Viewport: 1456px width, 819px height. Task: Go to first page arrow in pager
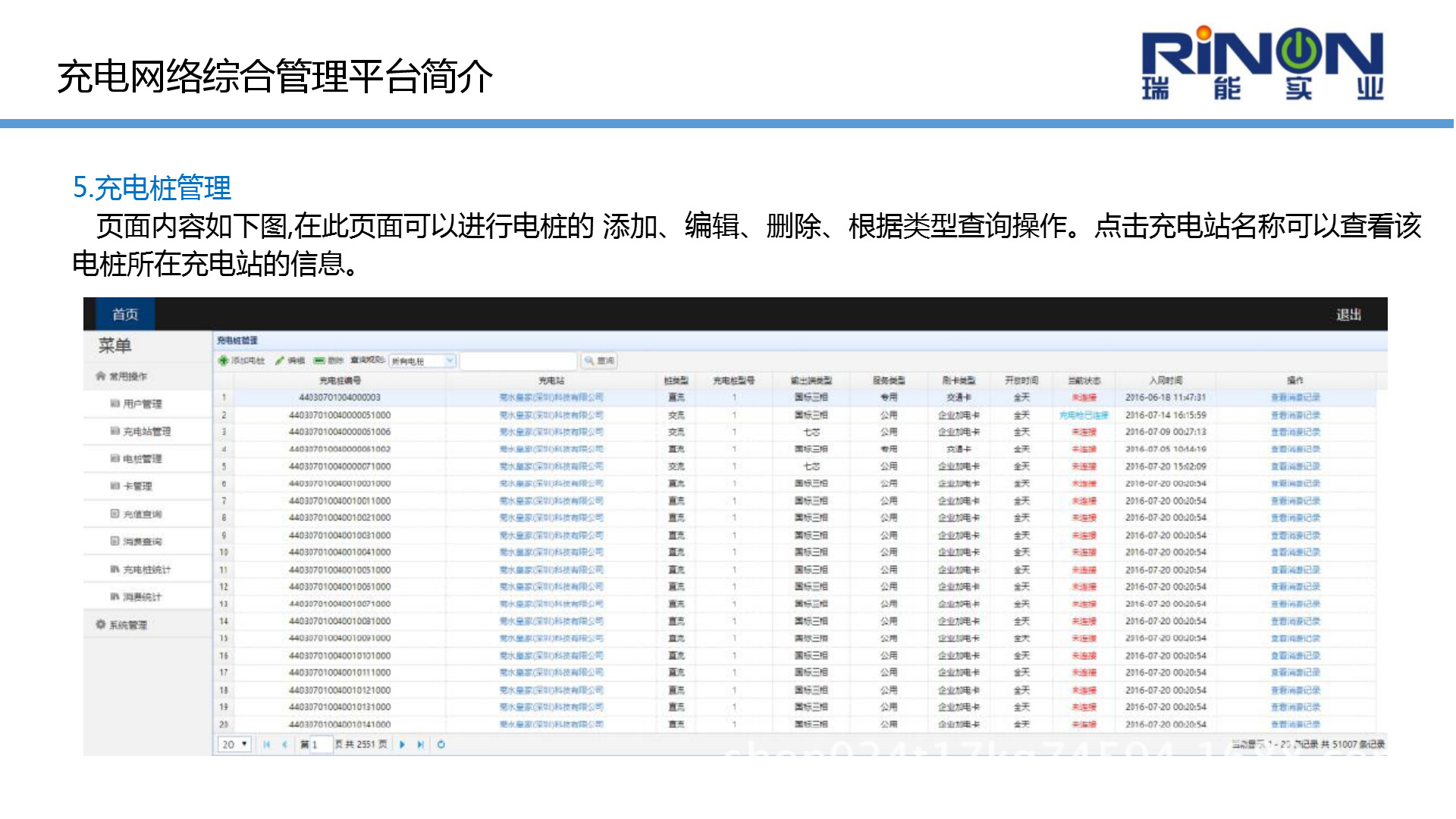coord(266,745)
